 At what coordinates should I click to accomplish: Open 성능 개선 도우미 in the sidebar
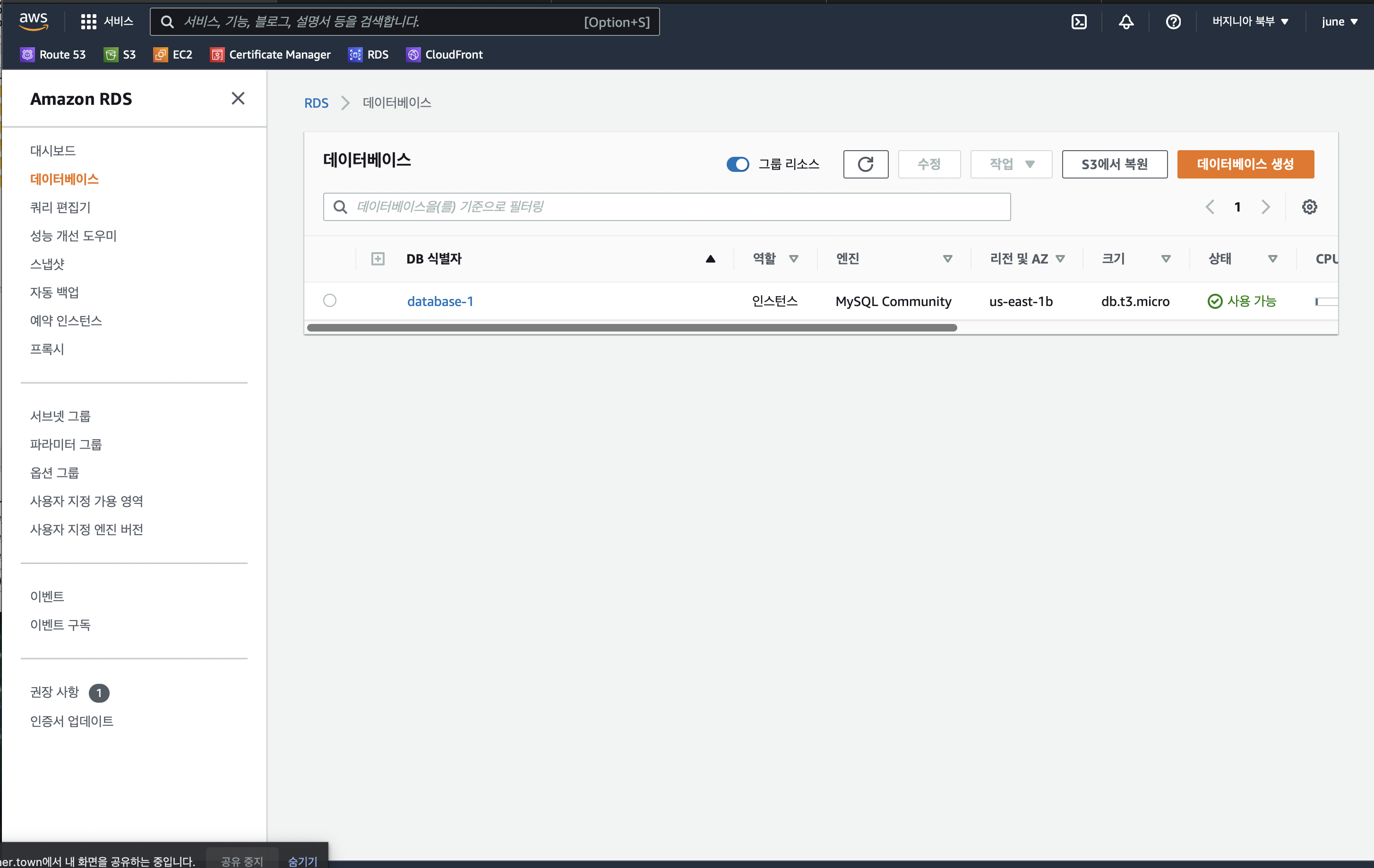[73, 236]
